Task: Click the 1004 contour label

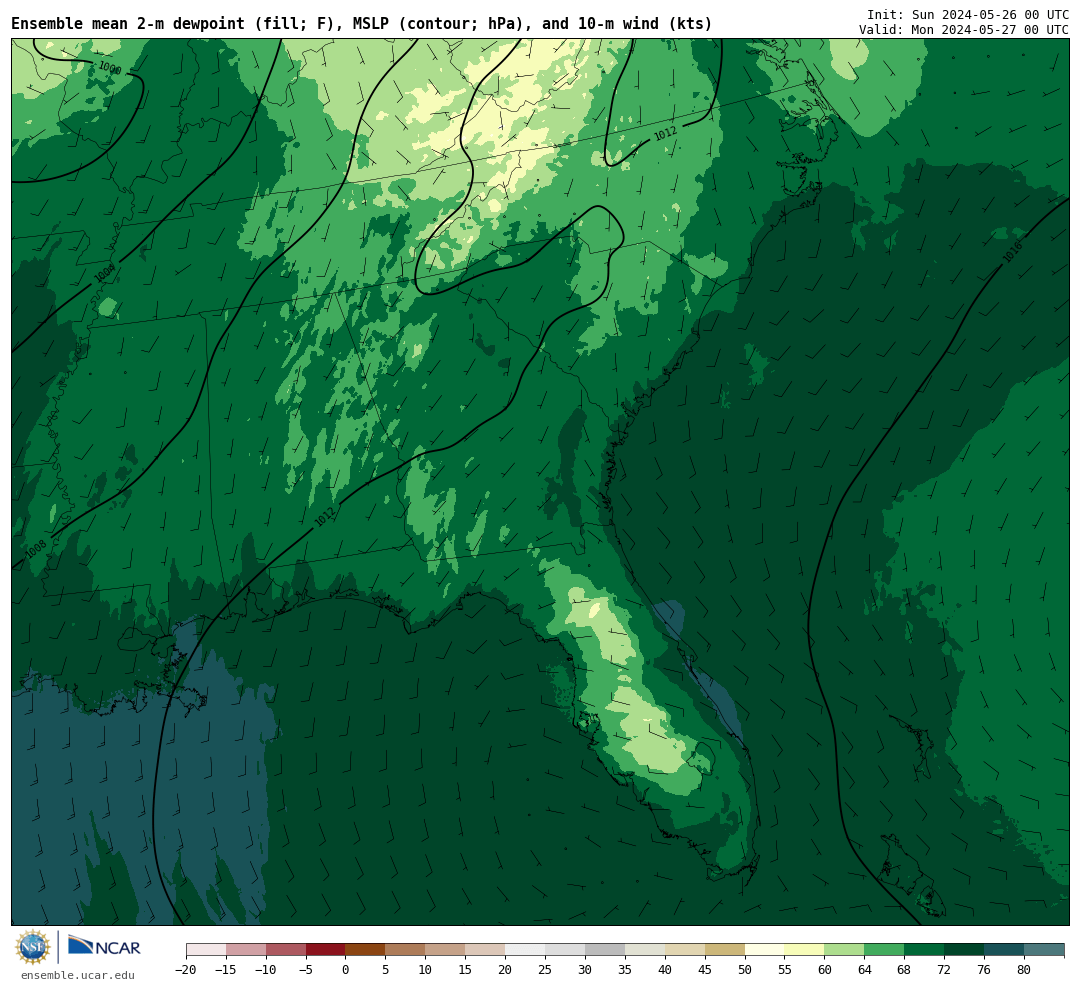Action: 105,274
